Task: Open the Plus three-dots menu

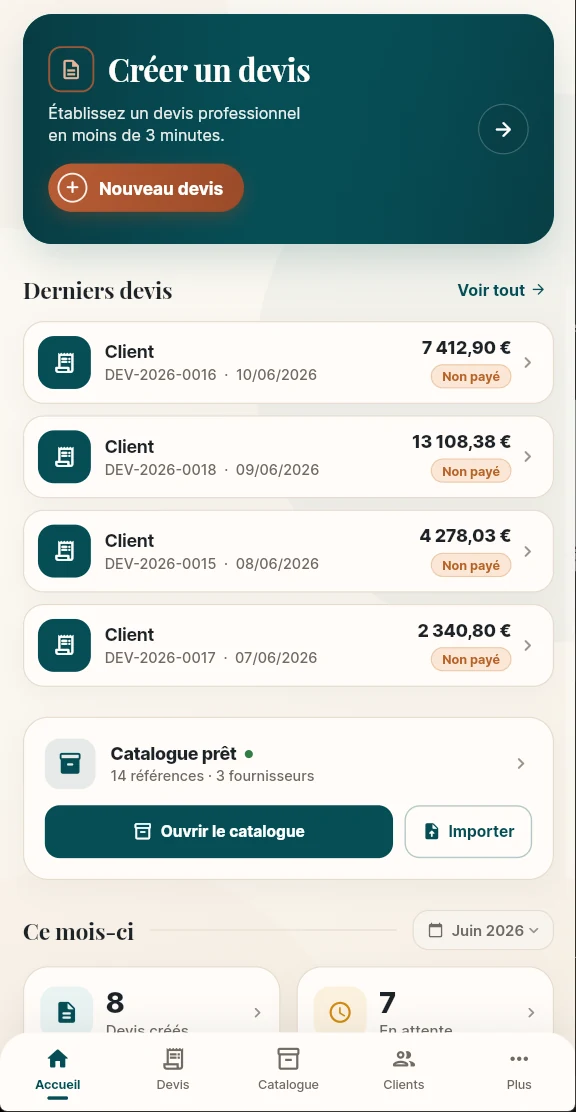Action: [x=519, y=1069]
